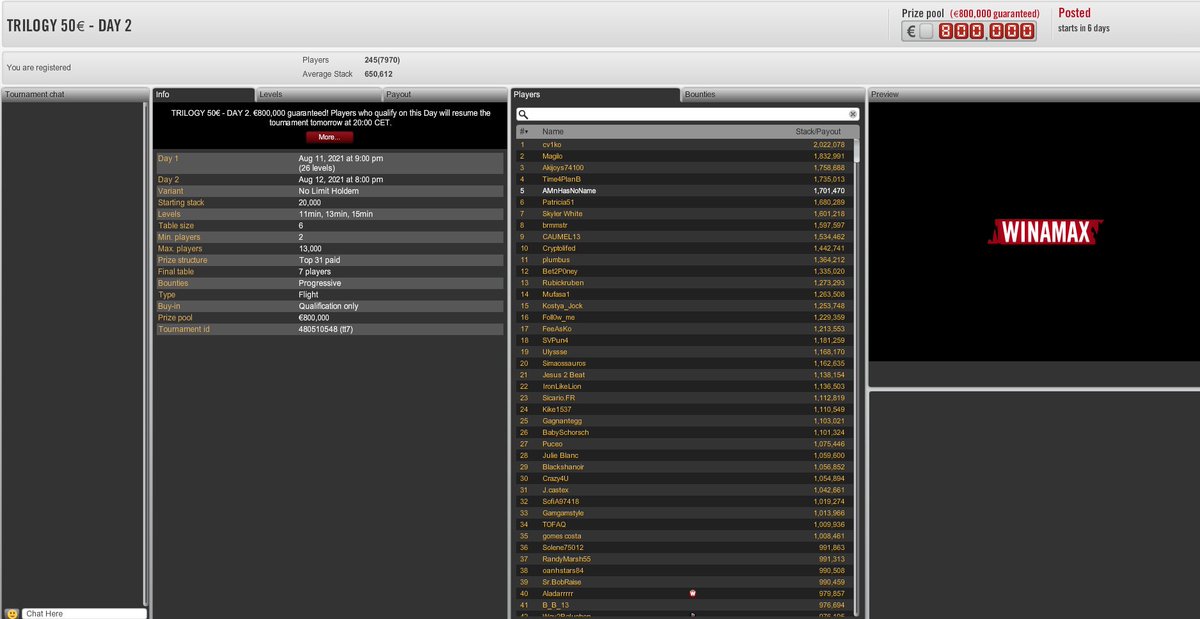Click the red Posted status text
The height and width of the screenshot is (619, 1200).
tap(1075, 13)
